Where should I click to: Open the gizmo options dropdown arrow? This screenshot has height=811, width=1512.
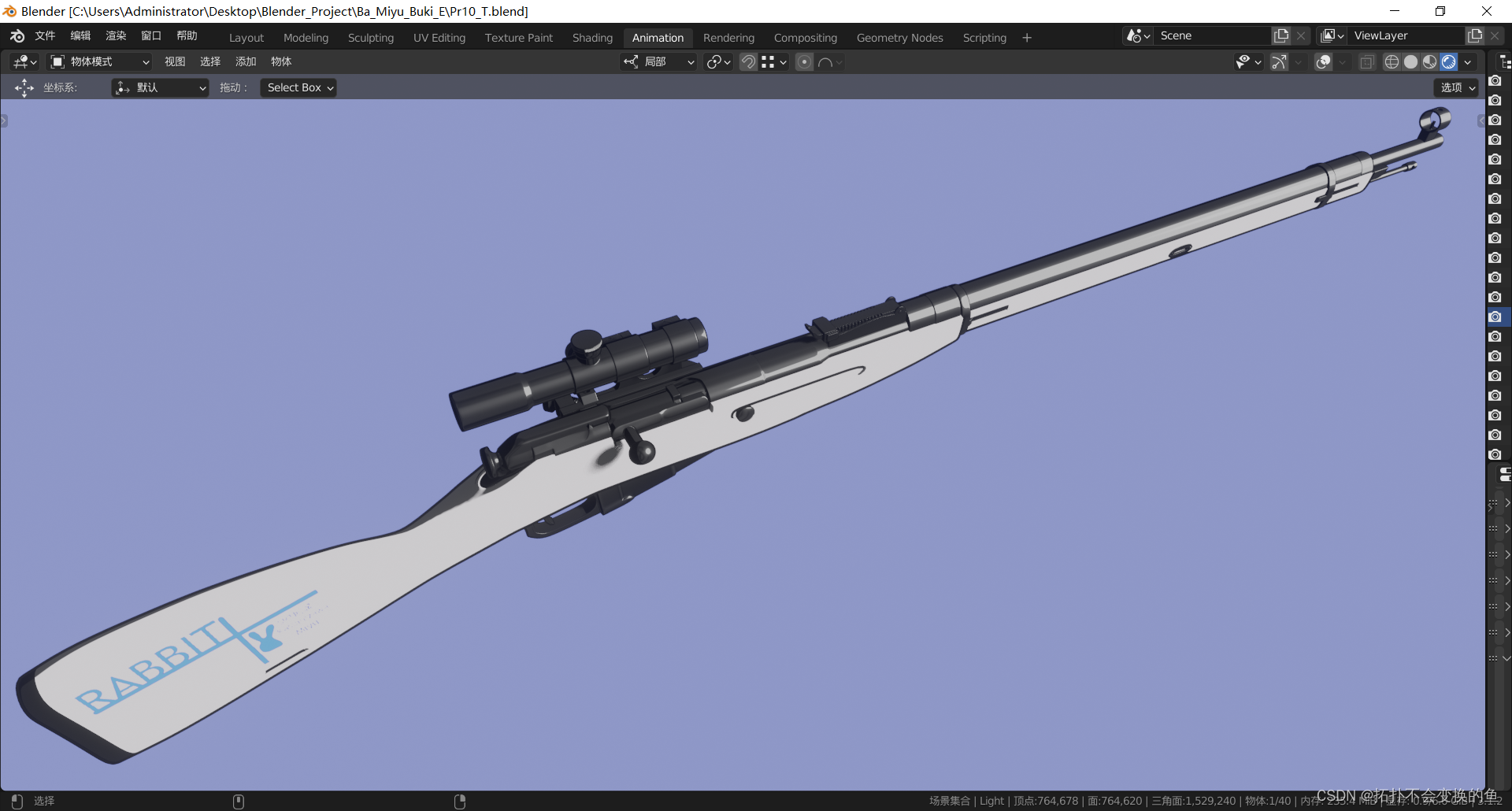pos(1298,61)
